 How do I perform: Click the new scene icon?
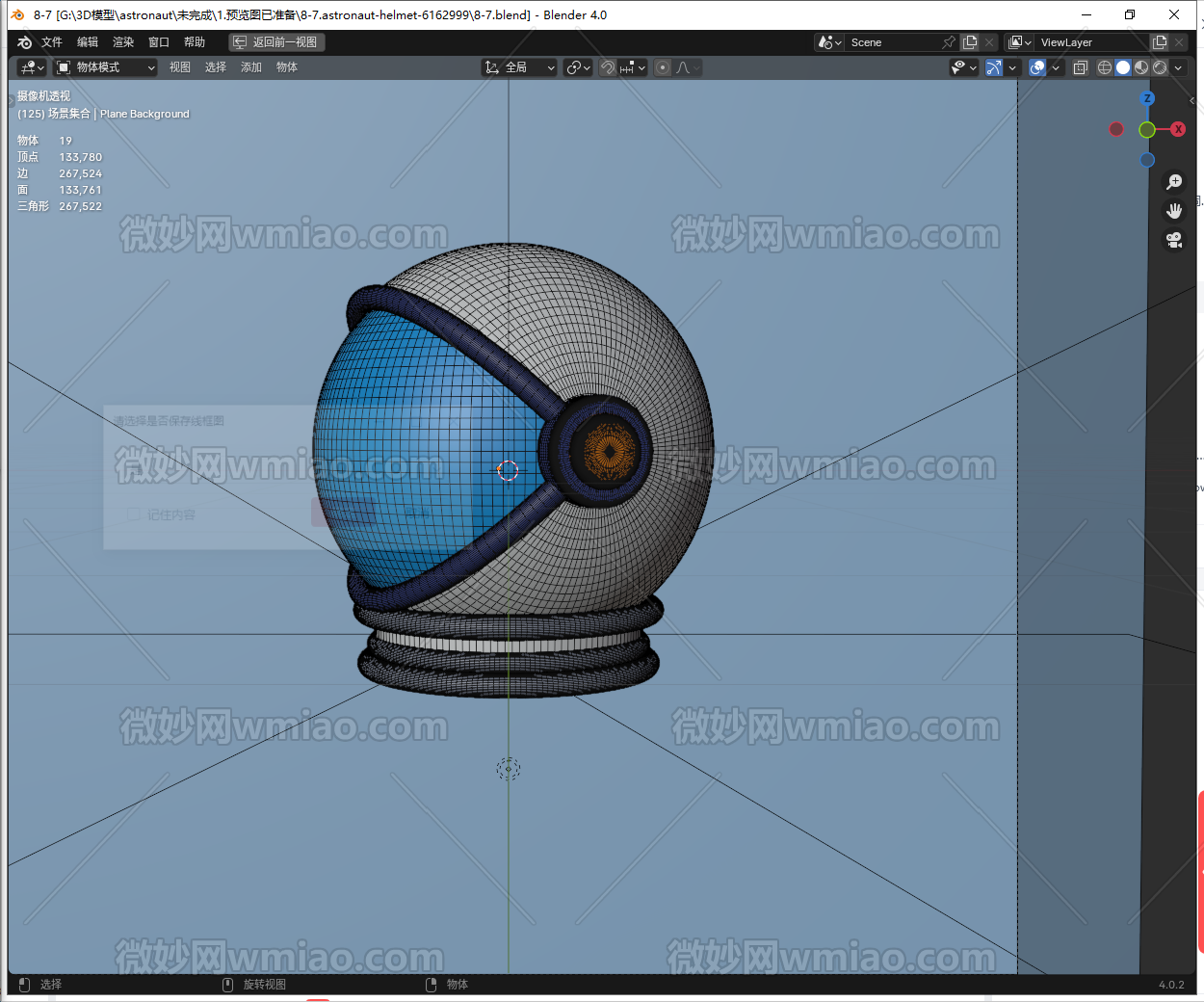(970, 42)
